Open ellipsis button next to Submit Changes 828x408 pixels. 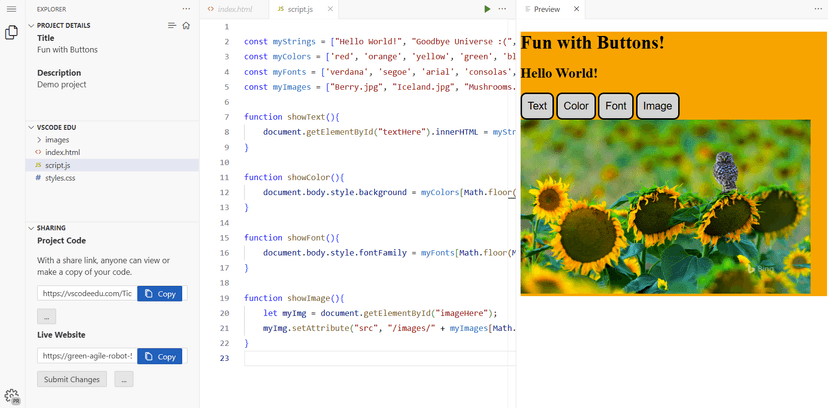(x=124, y=379)
